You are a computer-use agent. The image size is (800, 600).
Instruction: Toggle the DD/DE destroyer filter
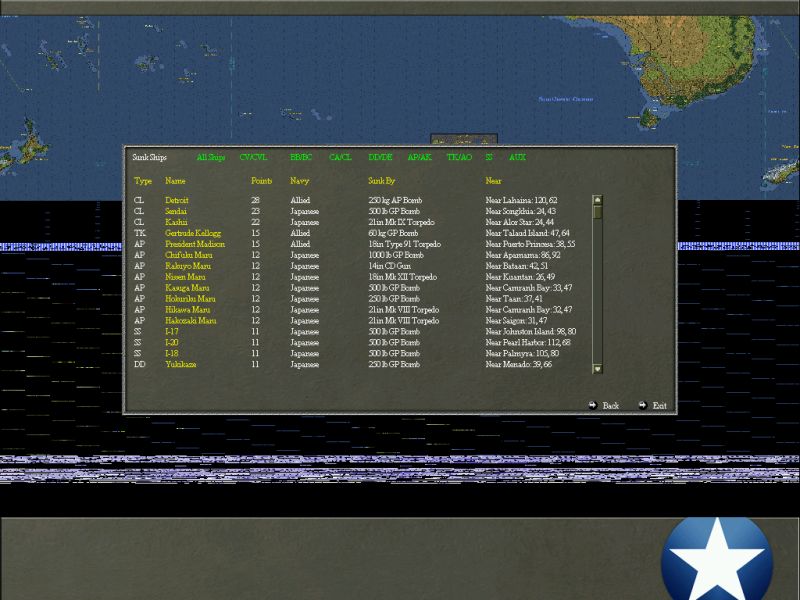coord(380,157)
